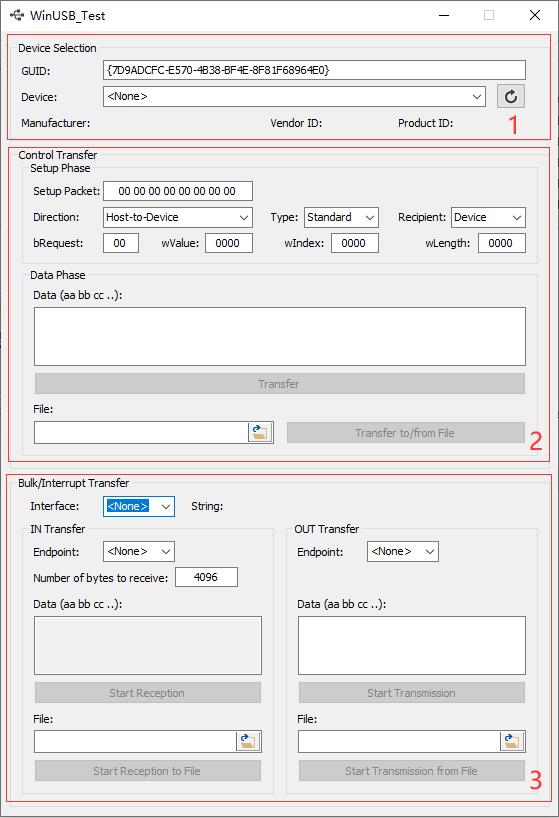Viewport: 559px width, 818px height.
Task: Open the Interface dropdown
Action: 139,507
